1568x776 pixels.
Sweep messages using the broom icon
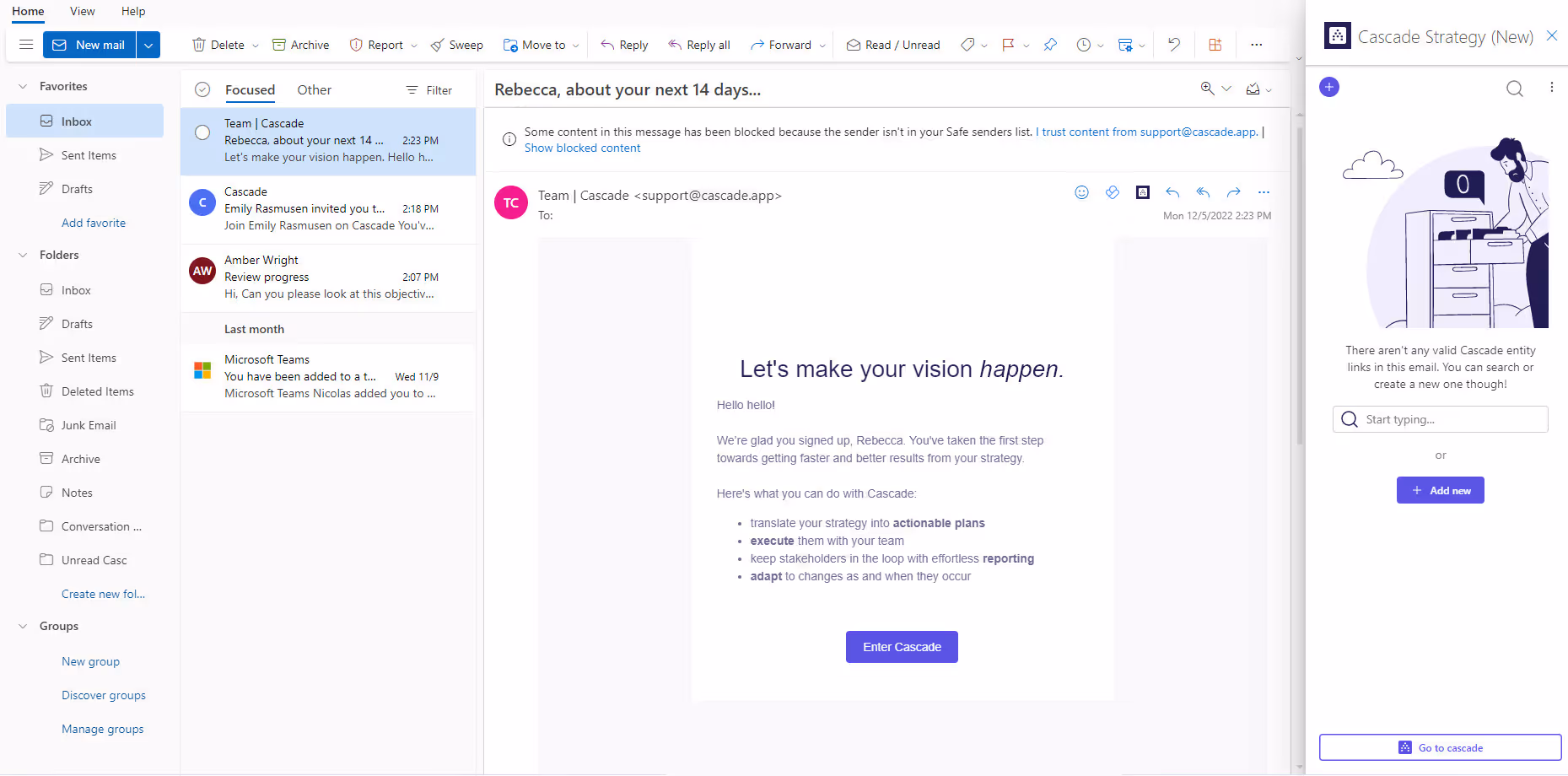click(x=437, y=45)
